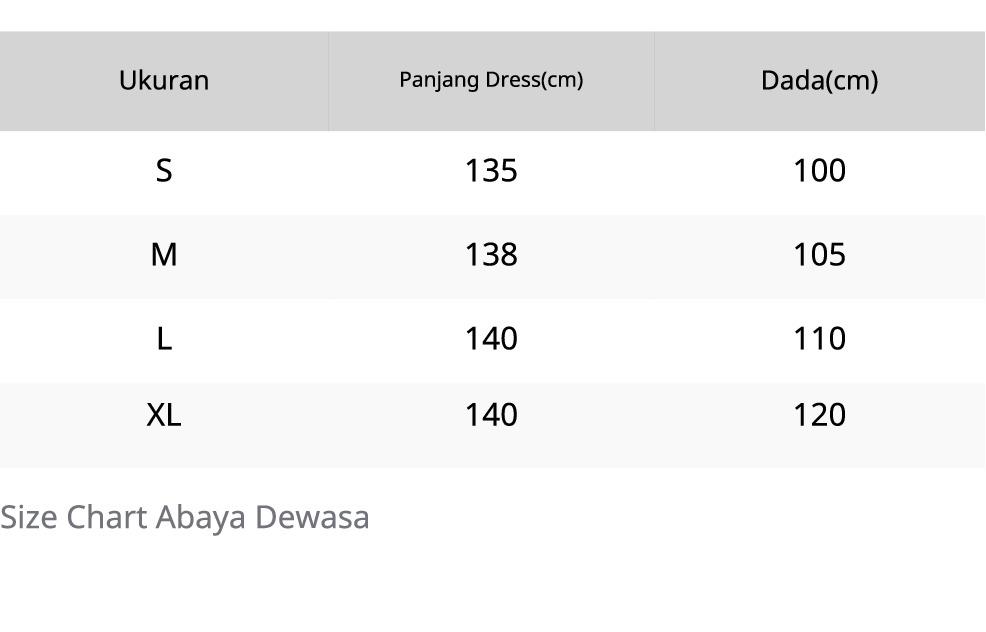Click the dress length value for size L
The height and width of the screenshot is (632, 986).
tap(491, 339)
